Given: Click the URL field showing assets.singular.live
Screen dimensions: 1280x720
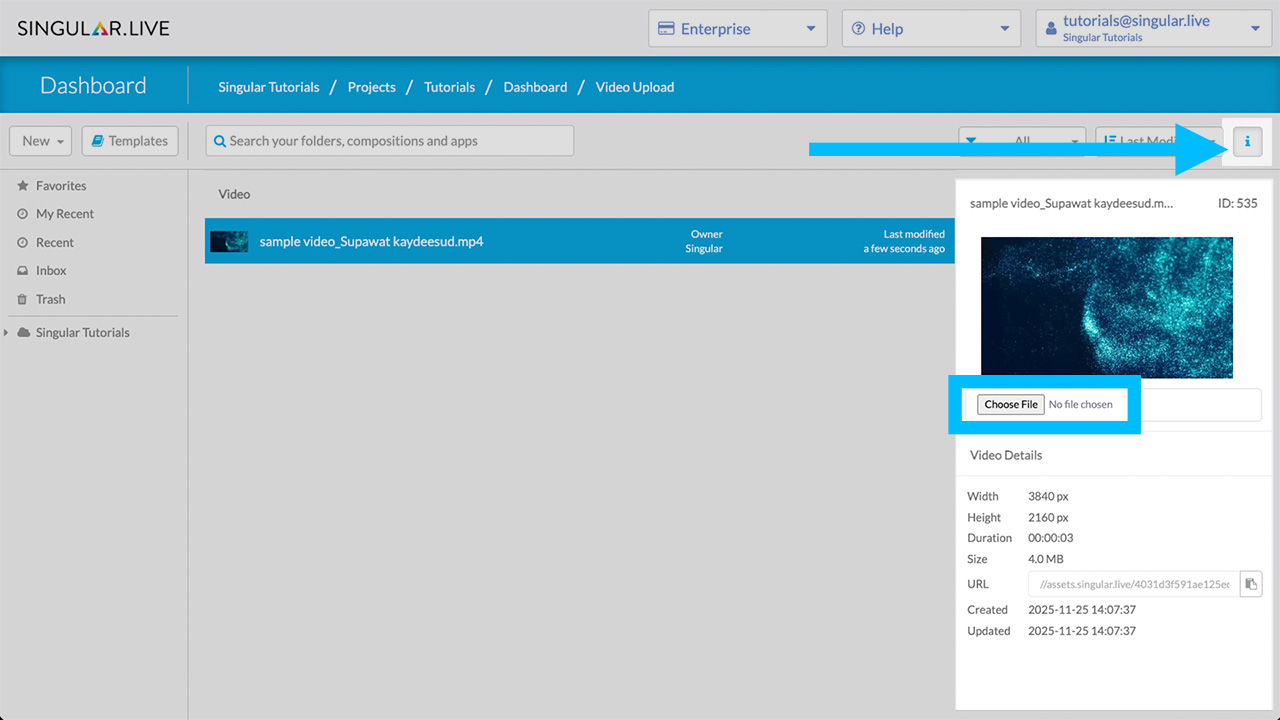Looking at the screenshot, I should point(1132,583).
